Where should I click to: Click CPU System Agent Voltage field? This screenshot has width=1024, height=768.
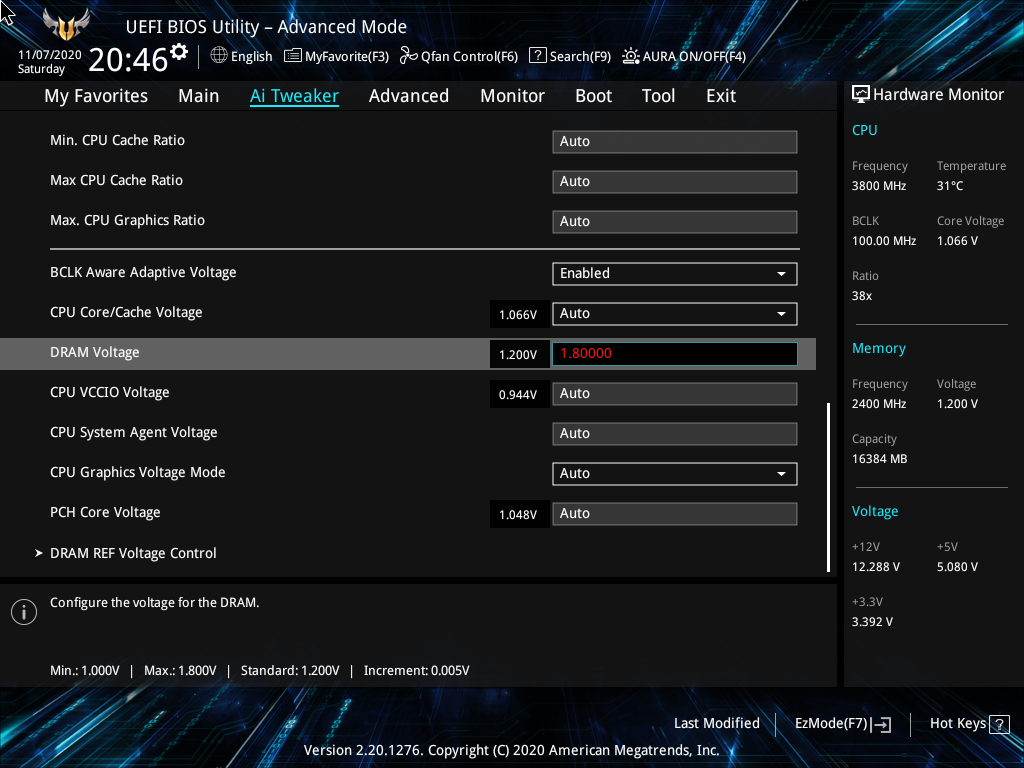(675, 434)
